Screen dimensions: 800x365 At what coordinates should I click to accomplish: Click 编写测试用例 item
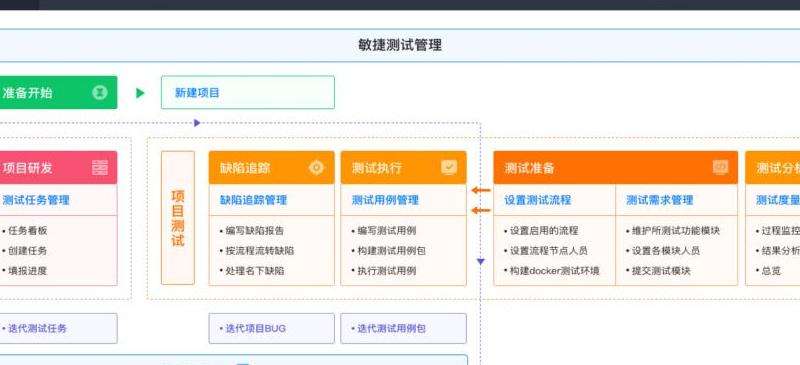387,231
